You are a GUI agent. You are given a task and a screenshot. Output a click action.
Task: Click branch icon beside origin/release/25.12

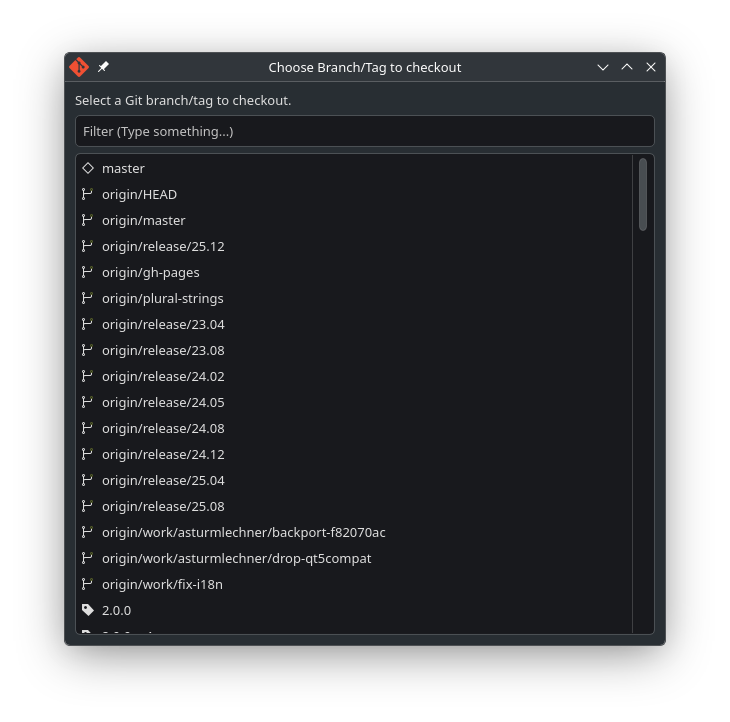(88, 246)
